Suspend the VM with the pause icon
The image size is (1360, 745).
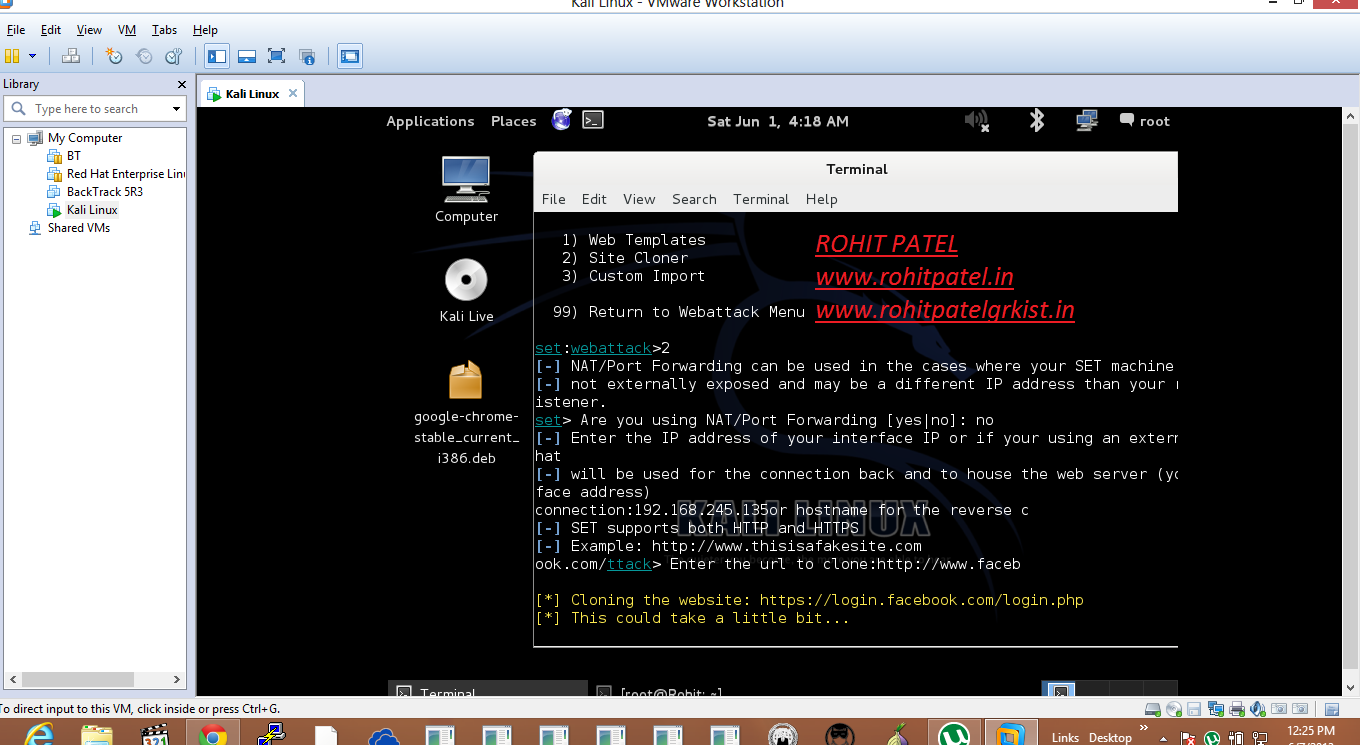(12, 56)
